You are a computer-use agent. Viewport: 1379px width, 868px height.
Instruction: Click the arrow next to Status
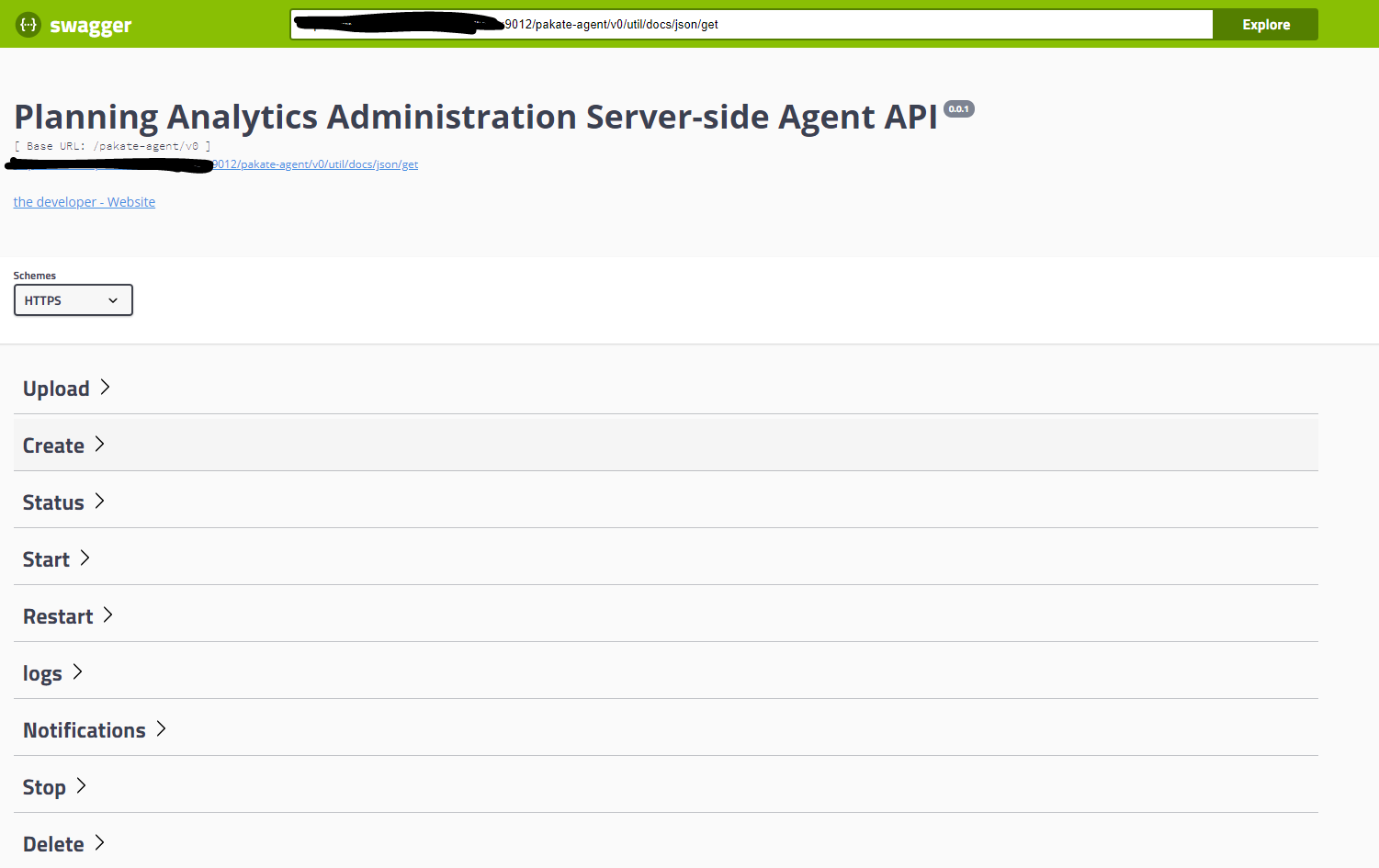tap(99, 502)
